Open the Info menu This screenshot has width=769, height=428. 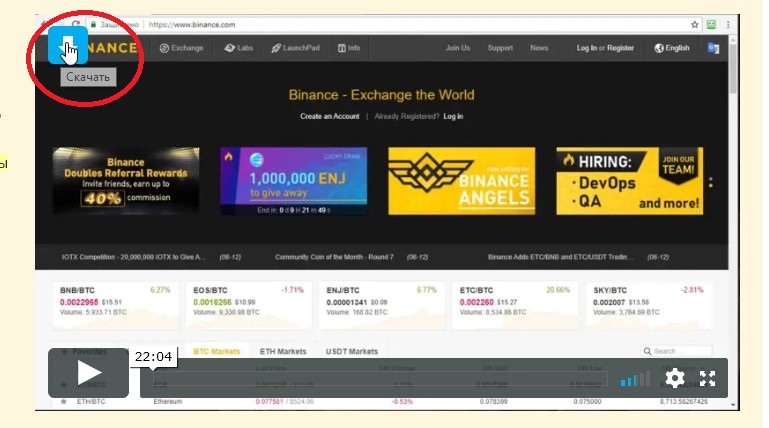click(x=349, y=48)
